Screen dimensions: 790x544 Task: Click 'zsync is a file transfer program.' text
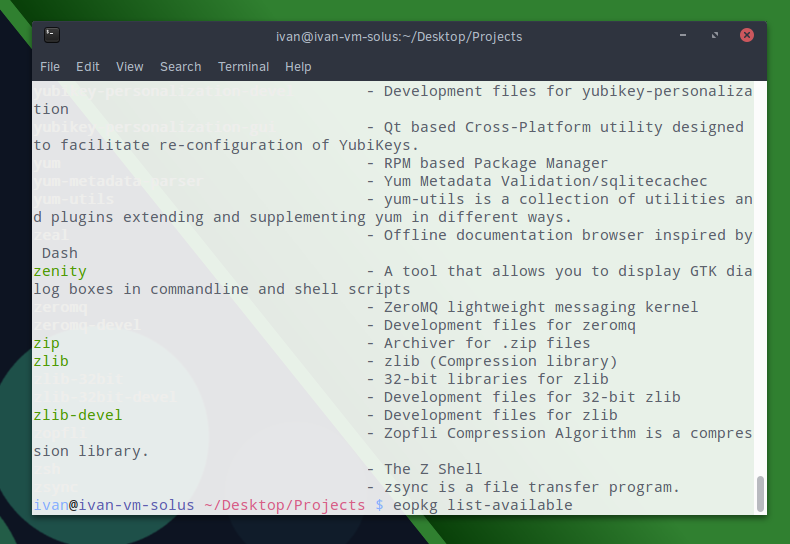532,487
